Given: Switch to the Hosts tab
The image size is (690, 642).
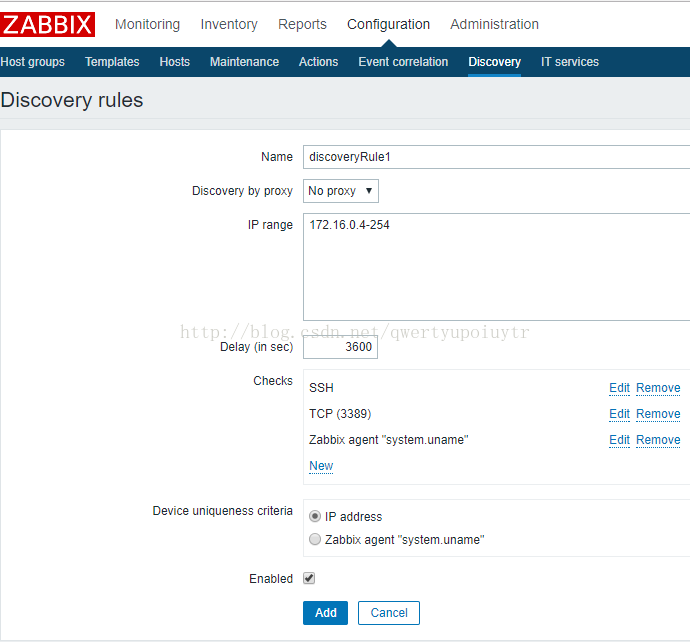Looking at the screenshot, I should (x=175, y=62).
